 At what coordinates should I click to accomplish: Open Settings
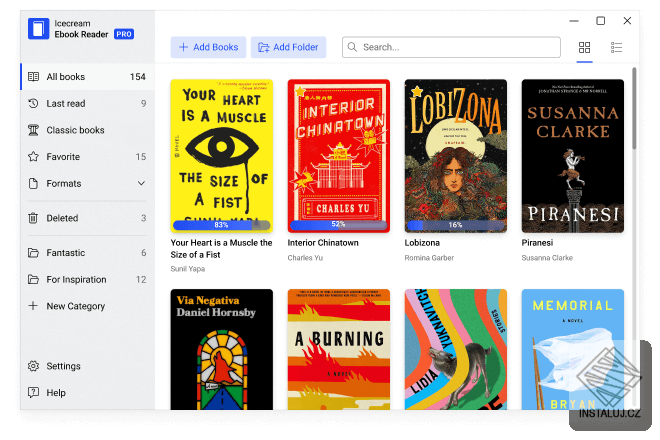pyautogui.click(x=88, y=366)
